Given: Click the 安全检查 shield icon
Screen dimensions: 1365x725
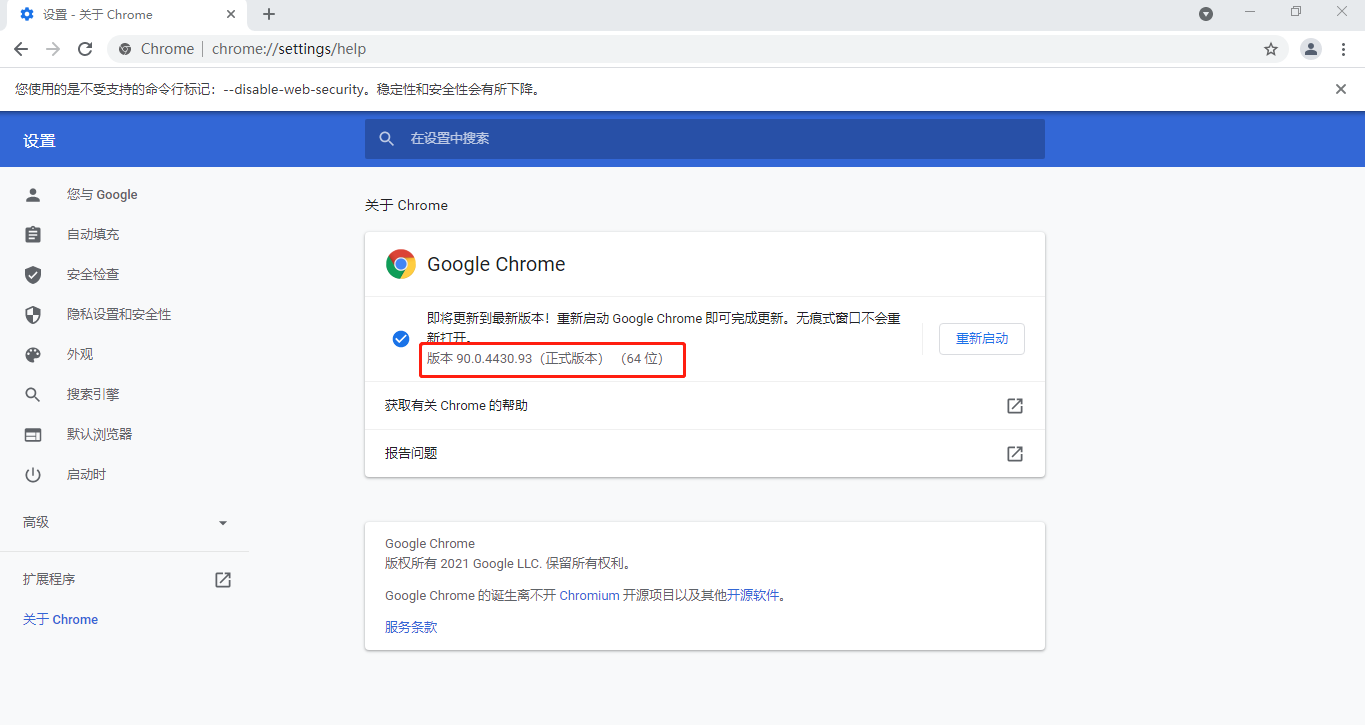Looking at the screenshot, I should coord(33,274).
